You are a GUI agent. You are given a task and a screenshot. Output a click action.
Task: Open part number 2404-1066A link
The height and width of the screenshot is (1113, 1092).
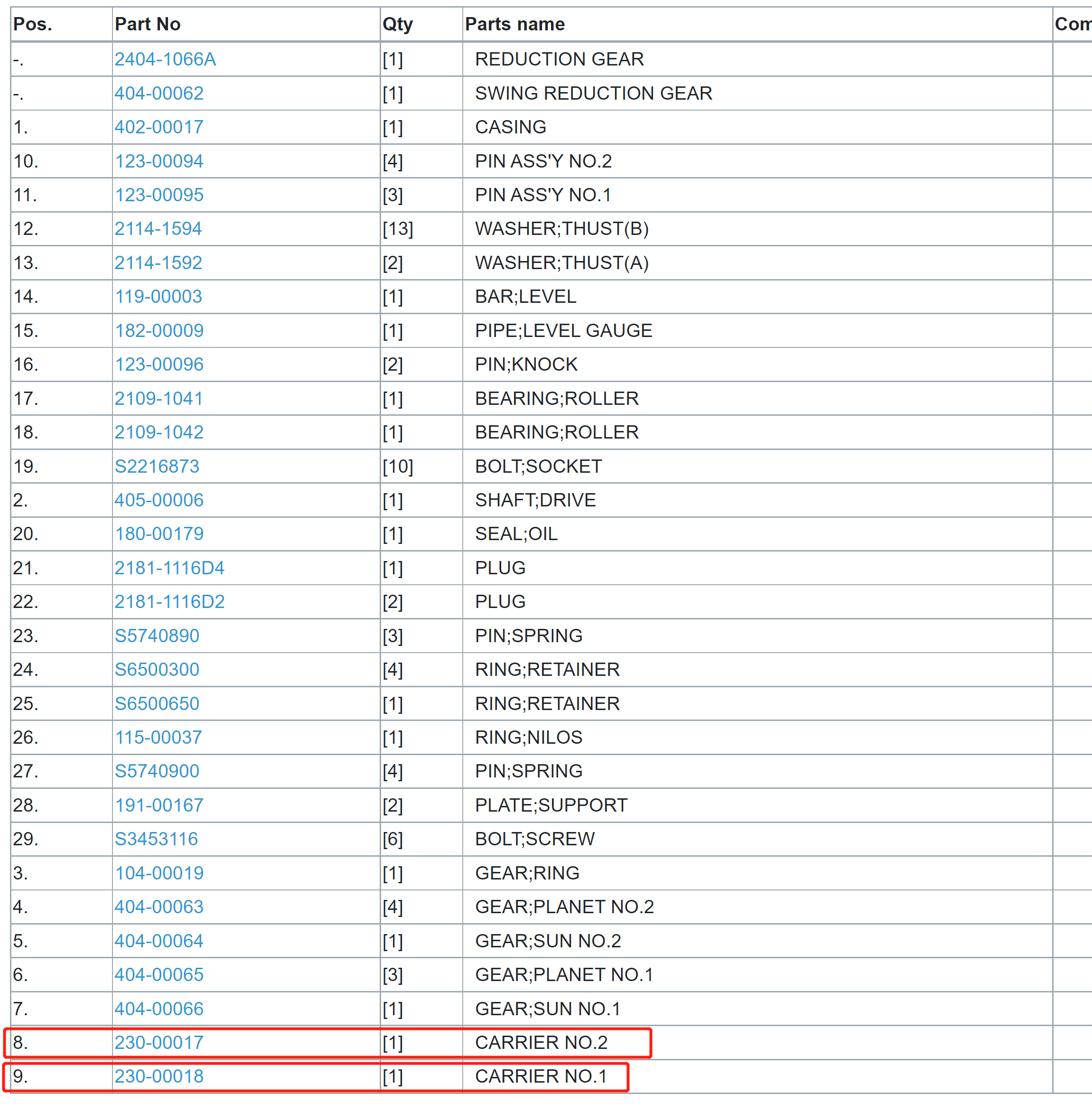(165, 59)
